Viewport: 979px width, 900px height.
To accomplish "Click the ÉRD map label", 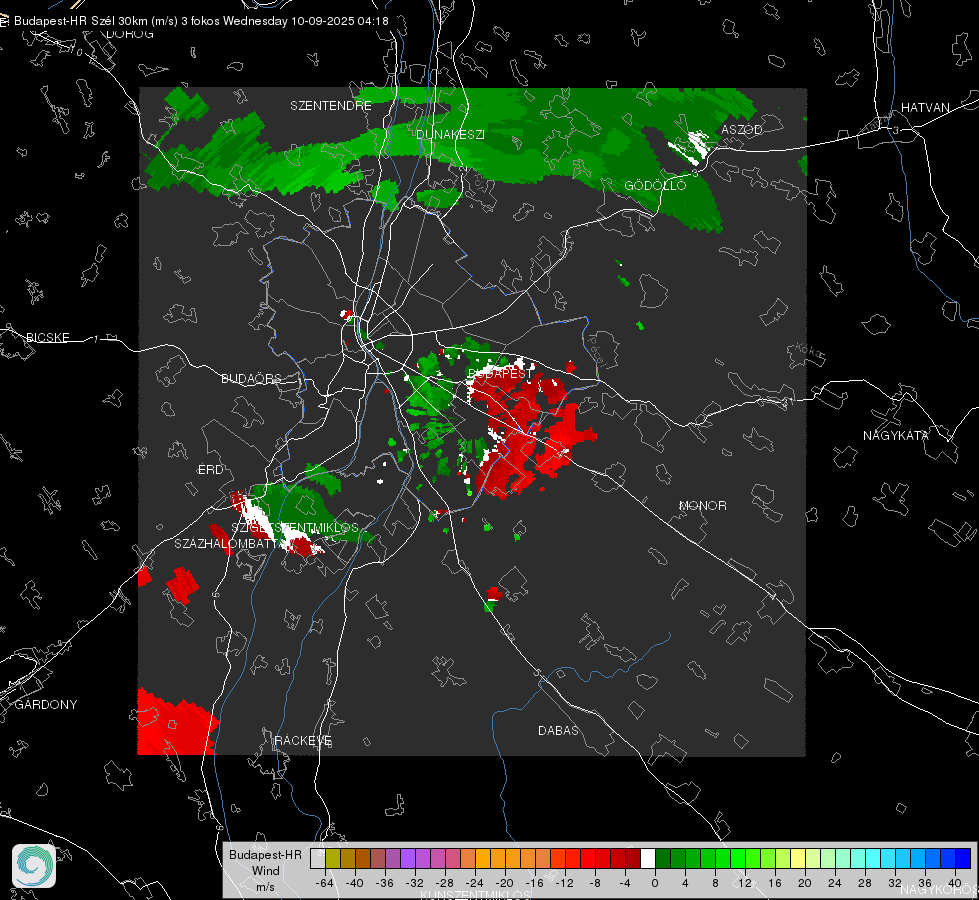I will click(210, 470).
